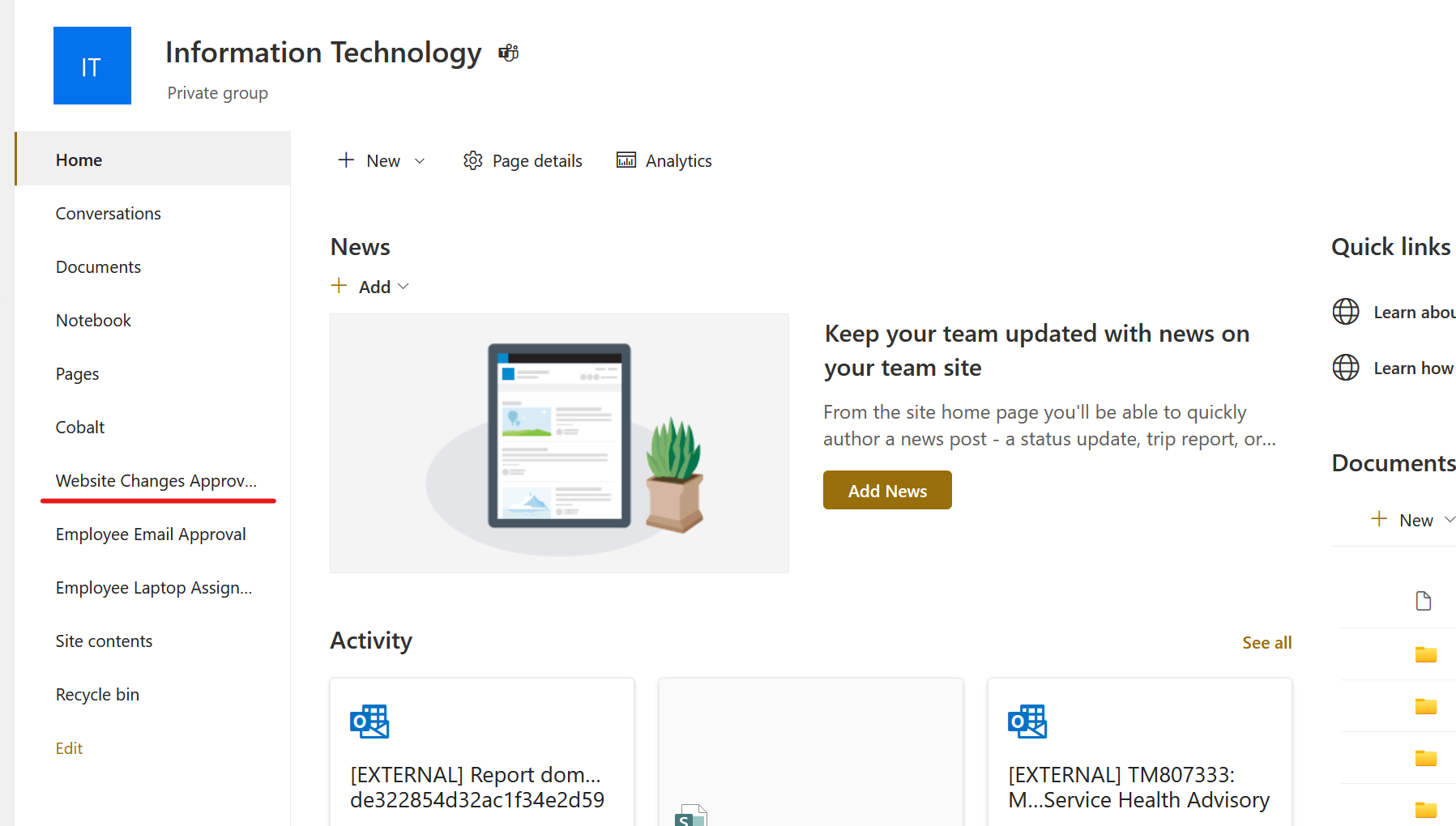
Task: Open the Outlook icon on TM807333 card
Action: 1027,721
